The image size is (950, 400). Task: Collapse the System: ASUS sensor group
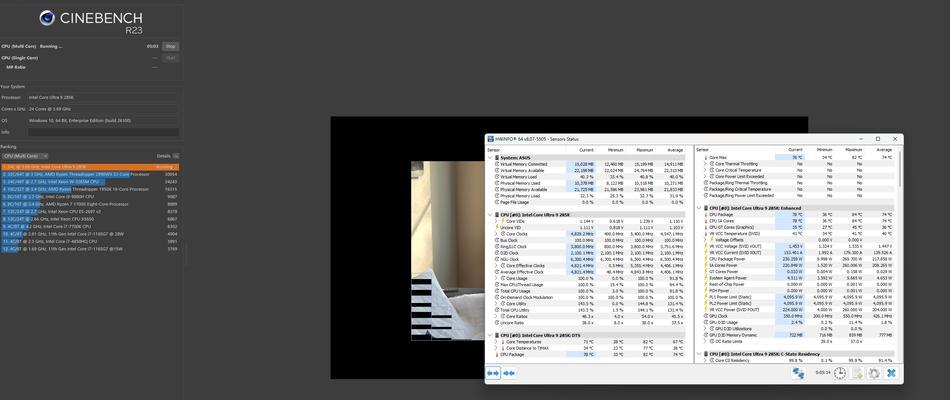490,158
